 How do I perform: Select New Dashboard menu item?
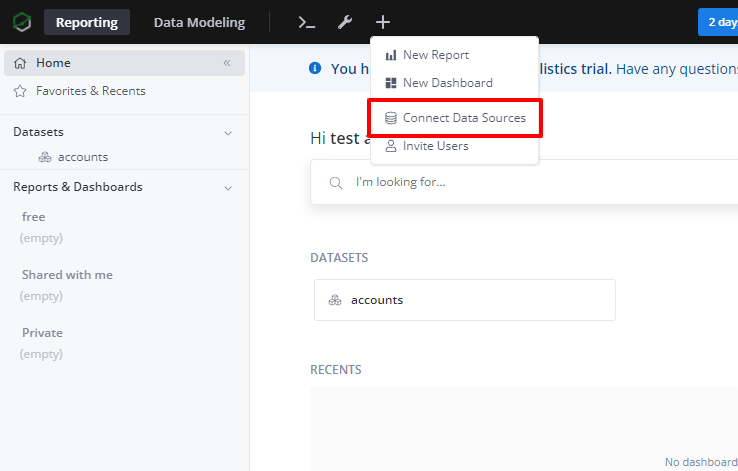(x=447, y=83)
